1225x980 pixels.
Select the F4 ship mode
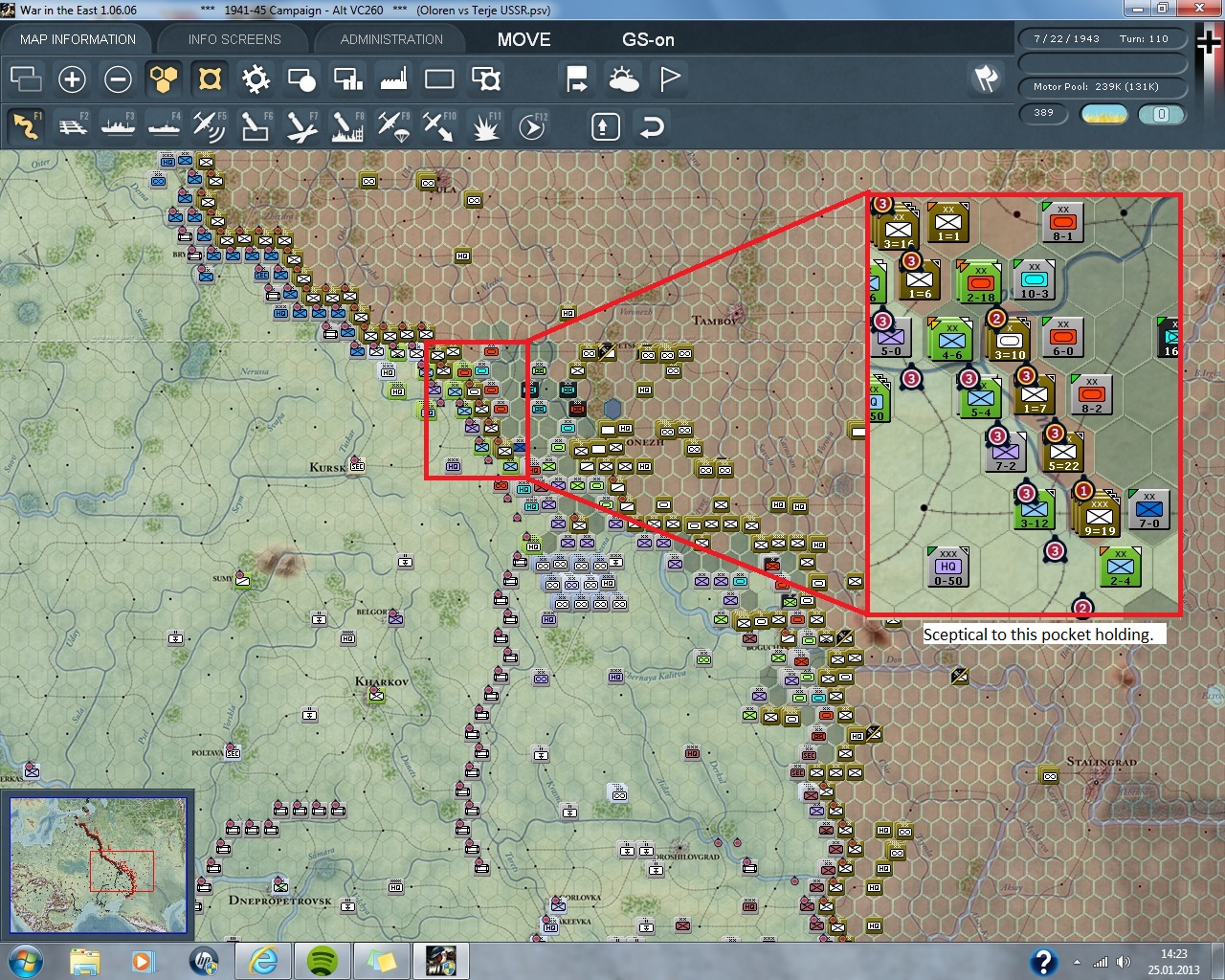pos(164,126)
